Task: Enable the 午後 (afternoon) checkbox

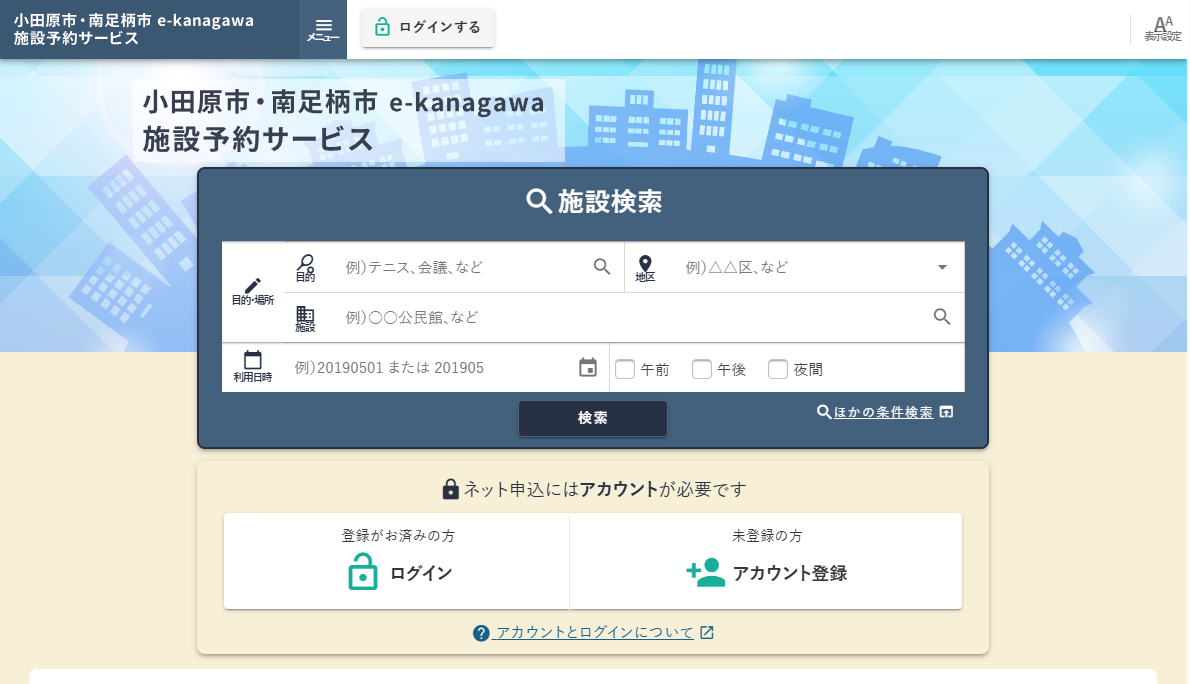Action: (x=702, y=369)
